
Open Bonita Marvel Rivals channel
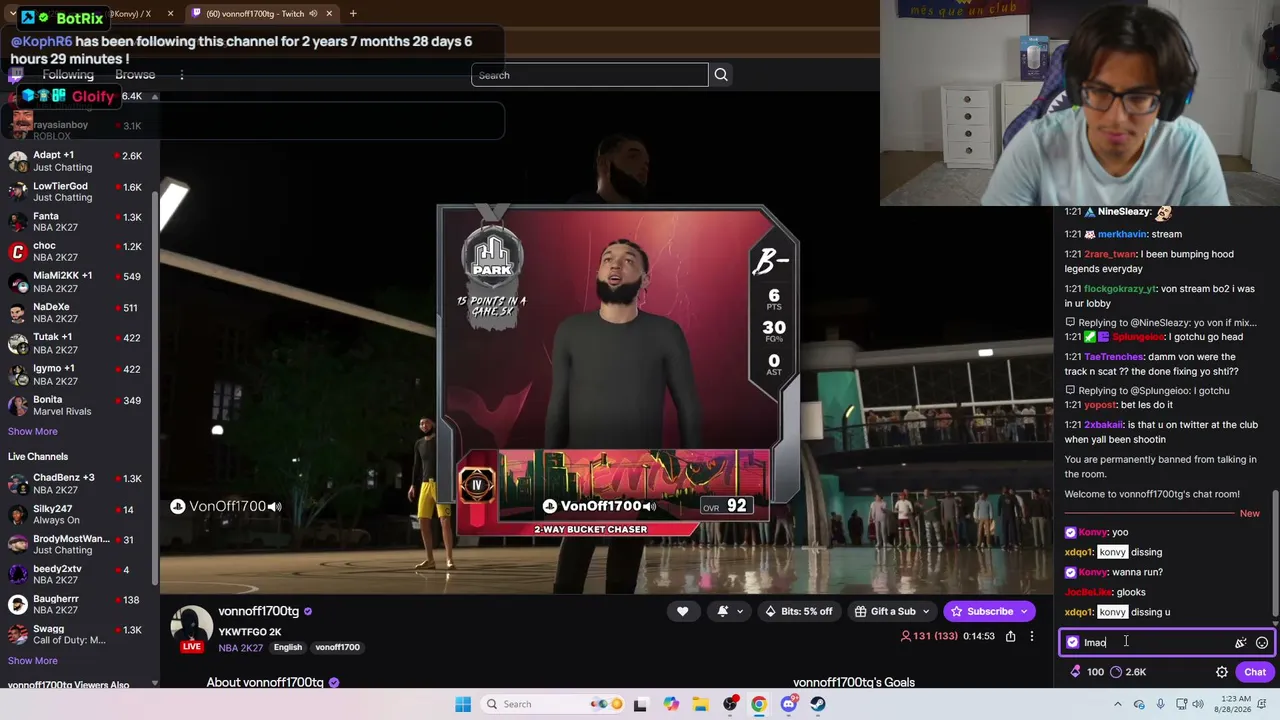tap(79, 405)
